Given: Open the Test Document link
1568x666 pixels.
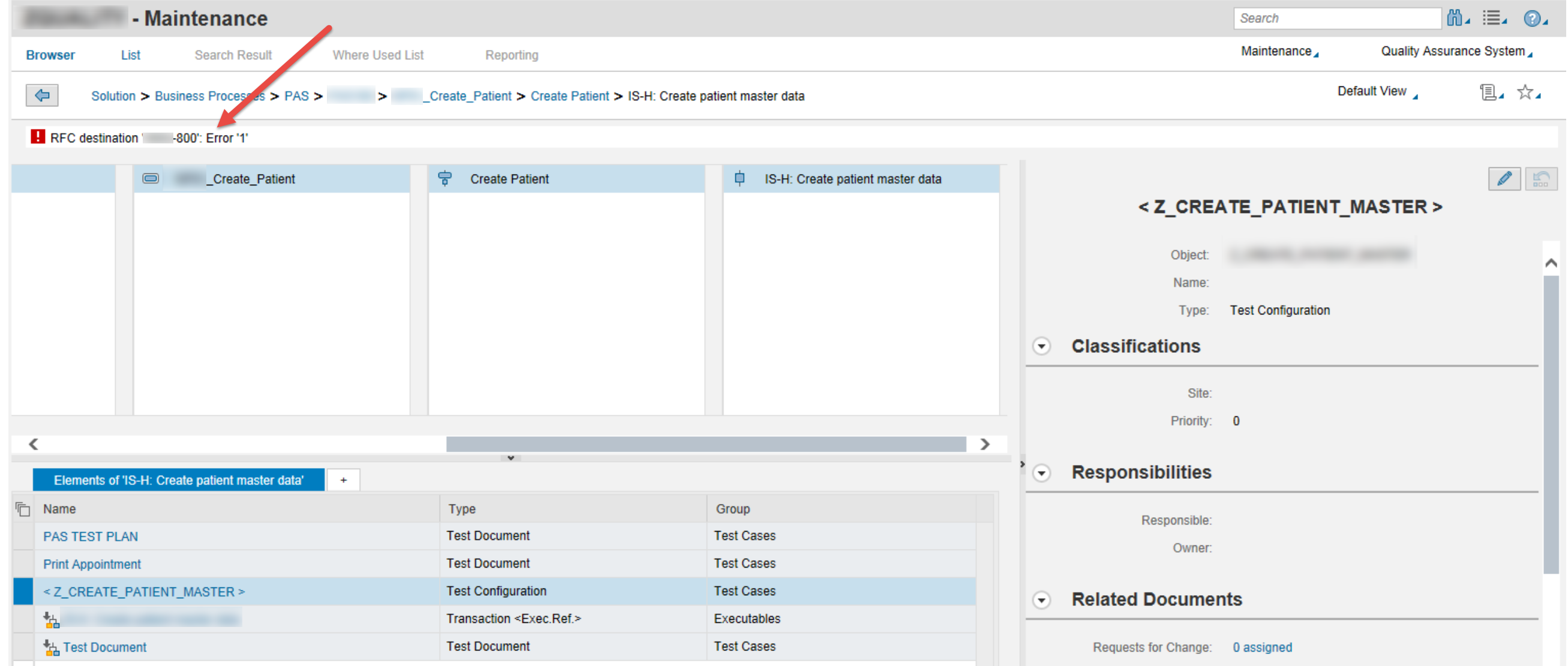Looking at the screenshot, I should pos(105,647).
